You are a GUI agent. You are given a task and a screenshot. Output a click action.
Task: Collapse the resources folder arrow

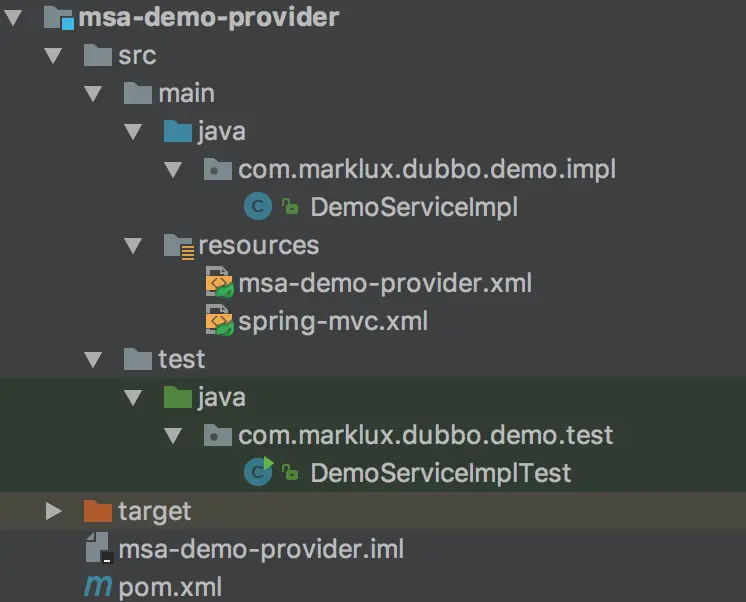click(133, 246)
